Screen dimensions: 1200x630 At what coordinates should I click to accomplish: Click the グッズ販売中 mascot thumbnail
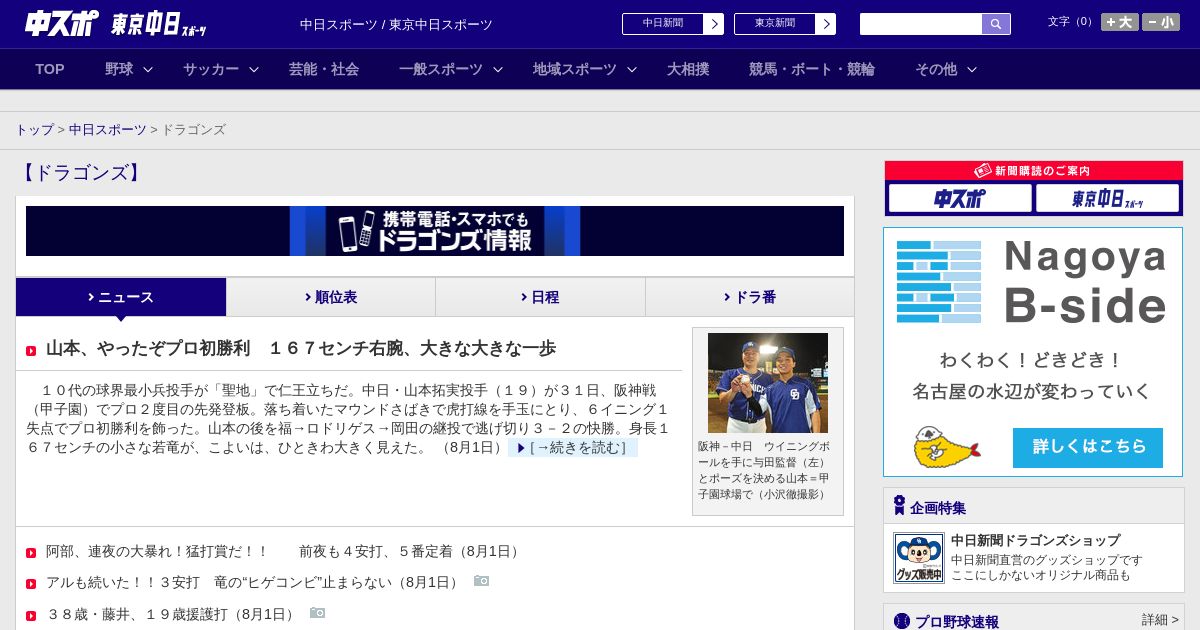[919, 558]
